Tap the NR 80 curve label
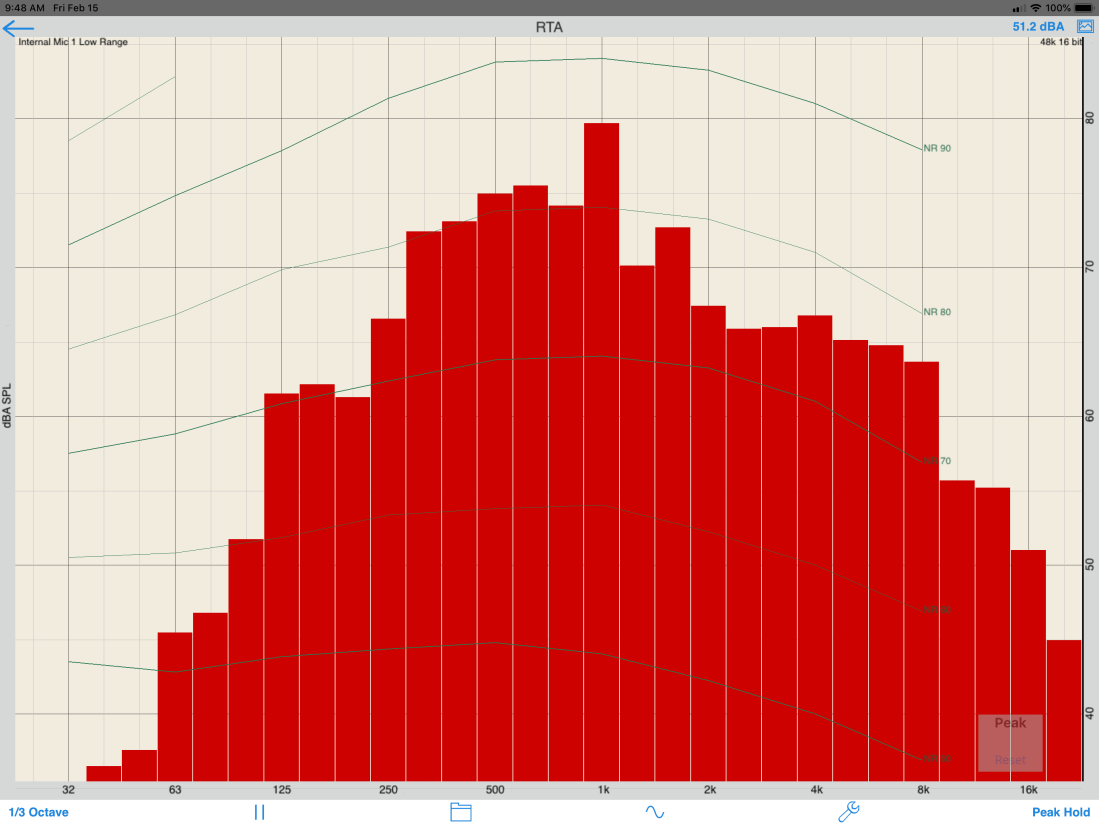Screen dimensions: 1099x824 coord(937,312)
